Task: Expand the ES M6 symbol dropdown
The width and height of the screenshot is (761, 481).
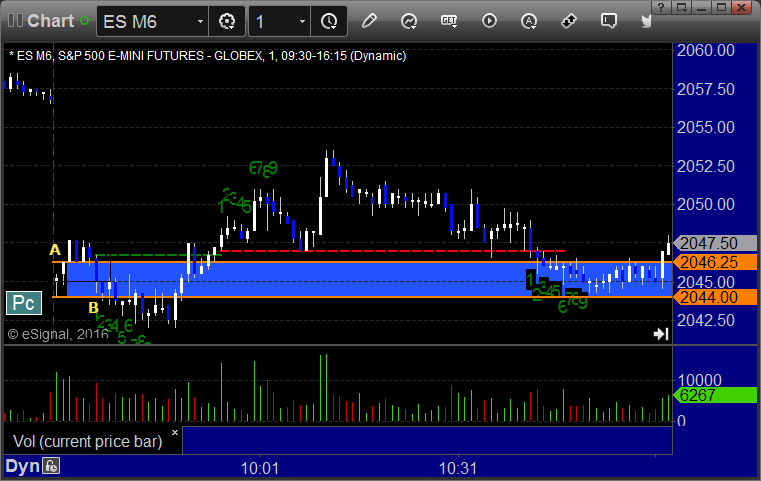Action: point(200,21)
